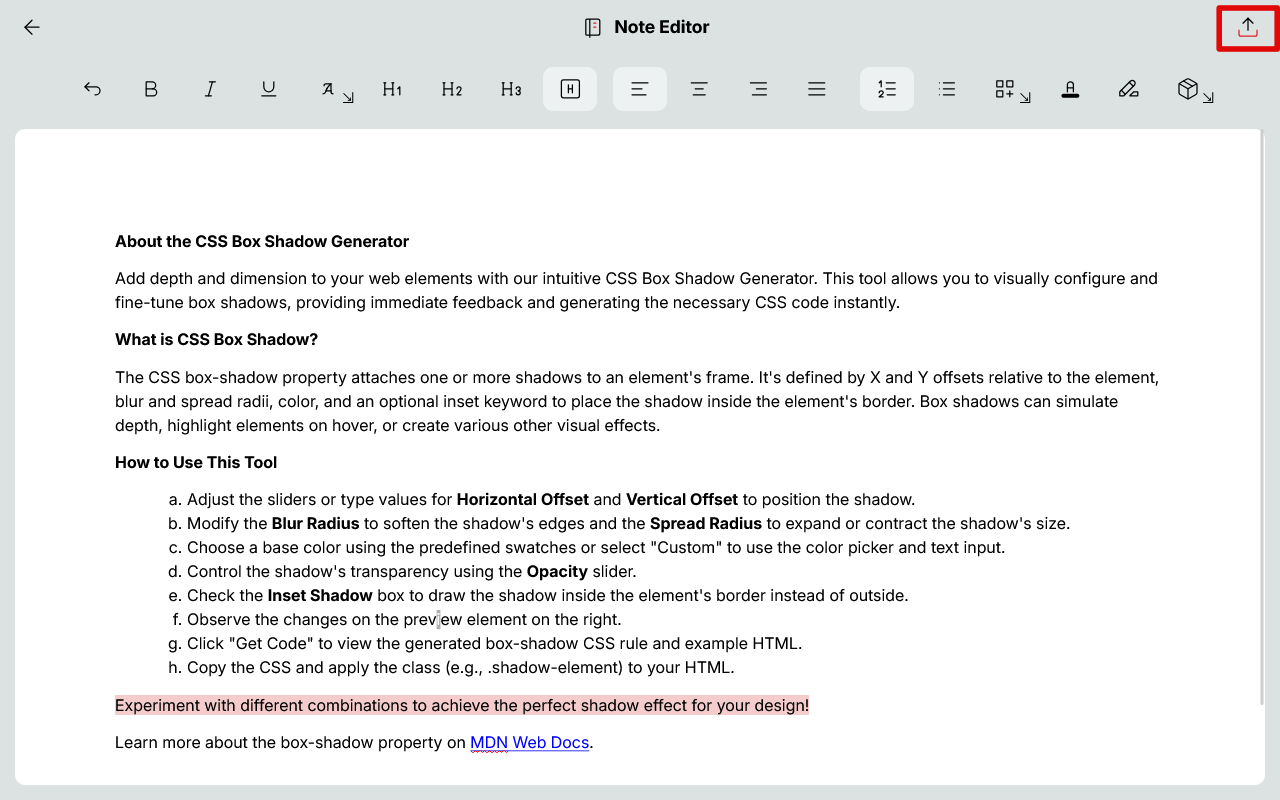
Task: Justify the paragraph text
Action: (x=817, y=89)
